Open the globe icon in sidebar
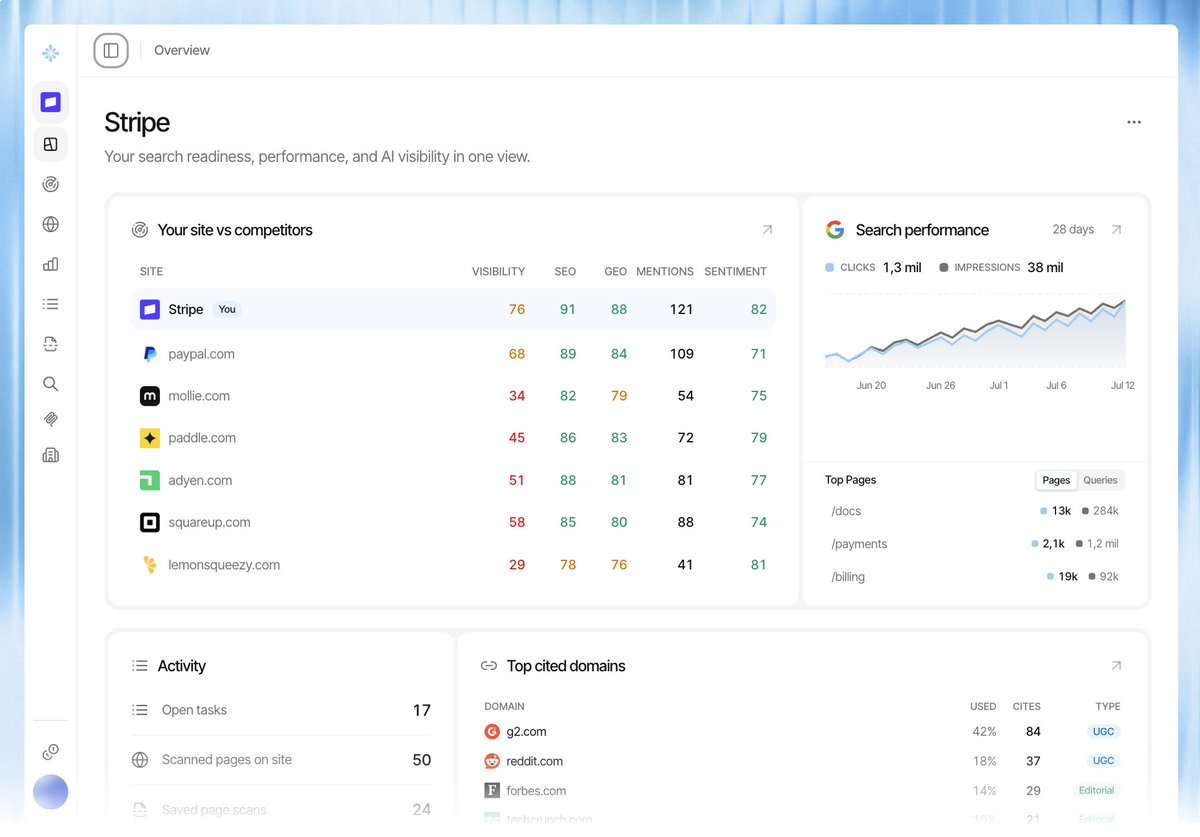The width and height of the screenshot is (1200, 837). [51, 224]
